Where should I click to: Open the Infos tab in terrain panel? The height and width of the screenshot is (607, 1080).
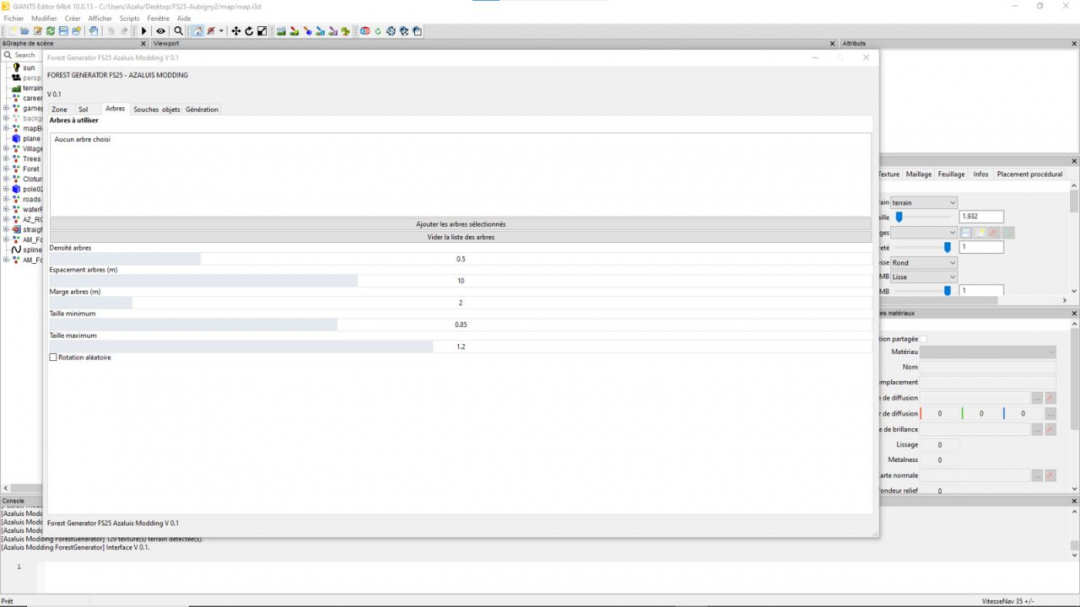point(980,174)
